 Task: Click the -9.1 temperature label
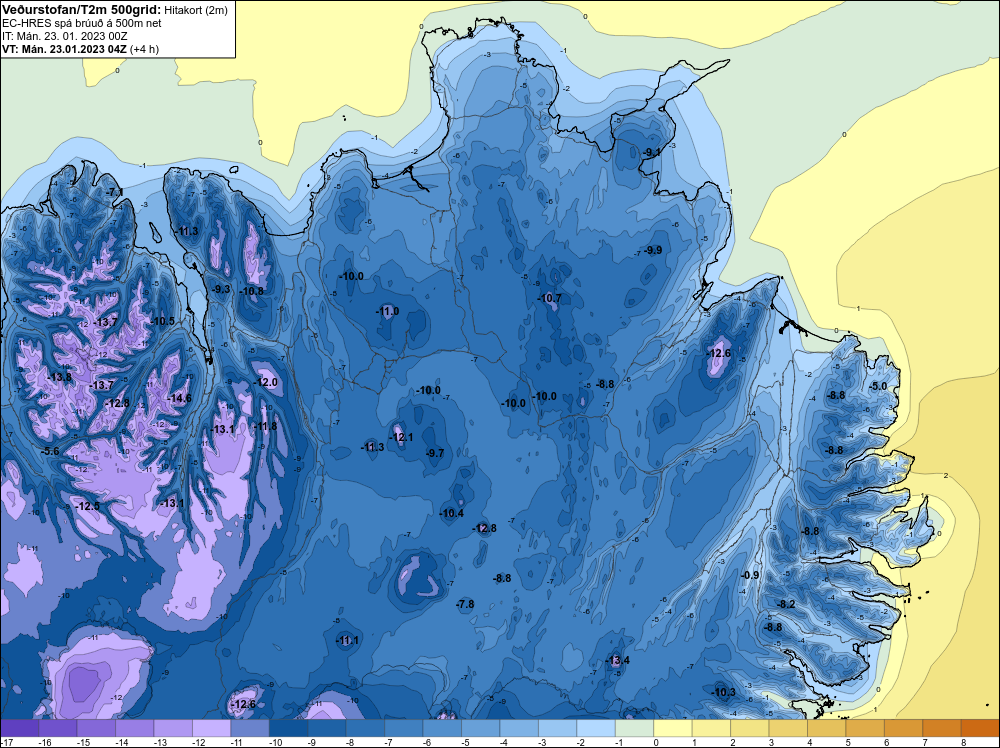coord(652,152)
